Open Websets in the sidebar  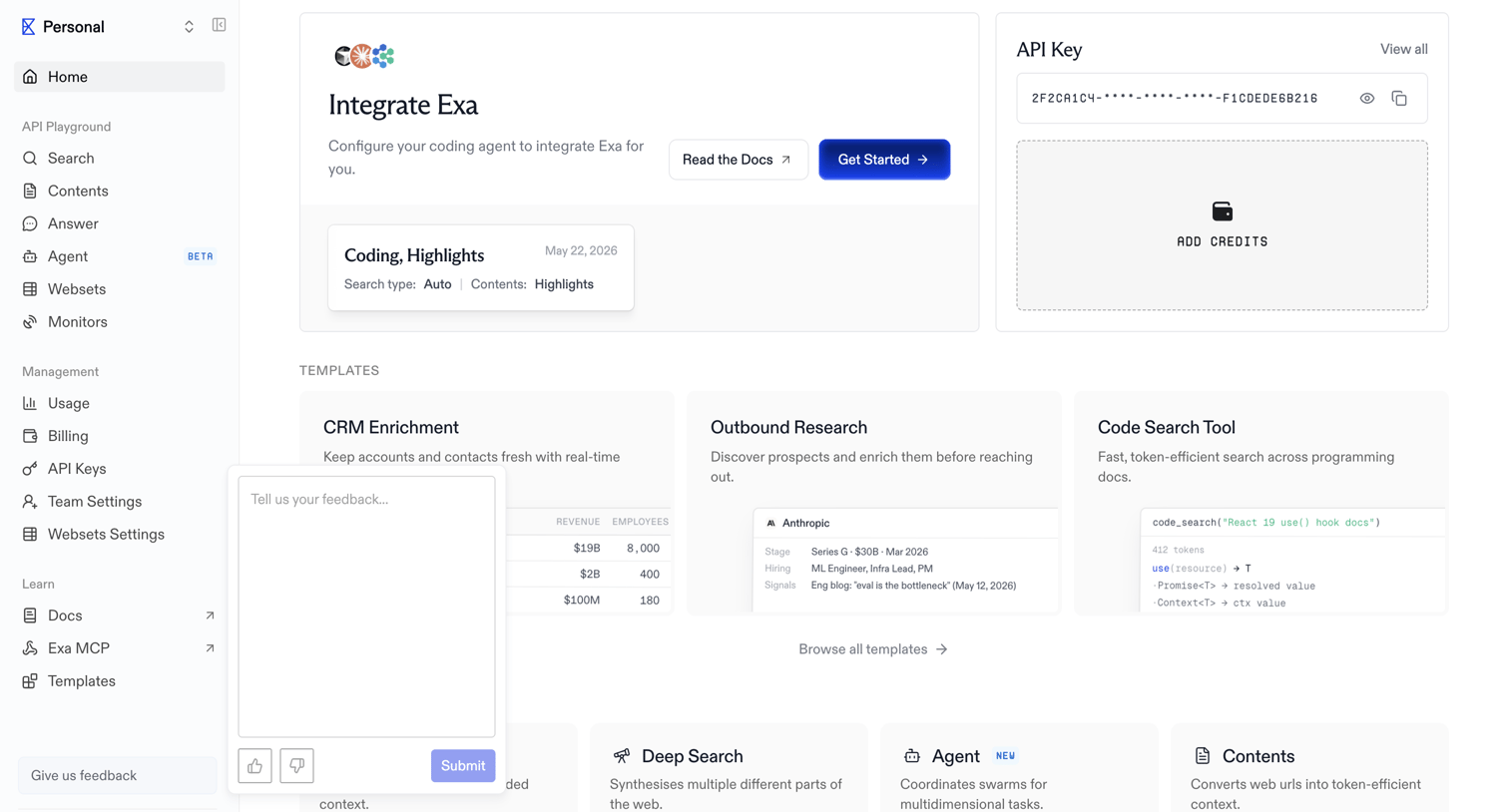tap(119, 289)
